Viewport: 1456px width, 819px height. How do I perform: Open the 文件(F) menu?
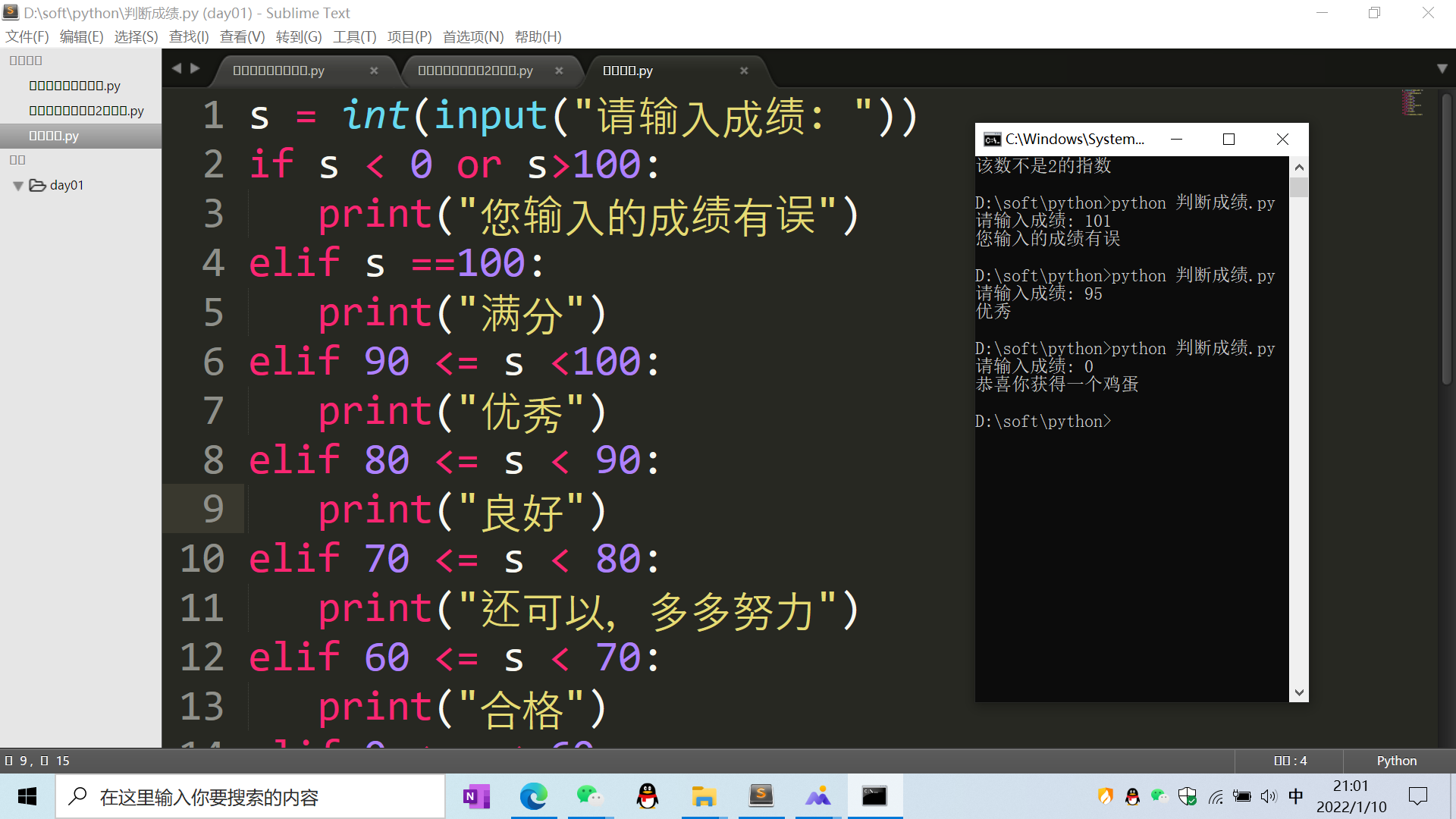click(27, 36)
